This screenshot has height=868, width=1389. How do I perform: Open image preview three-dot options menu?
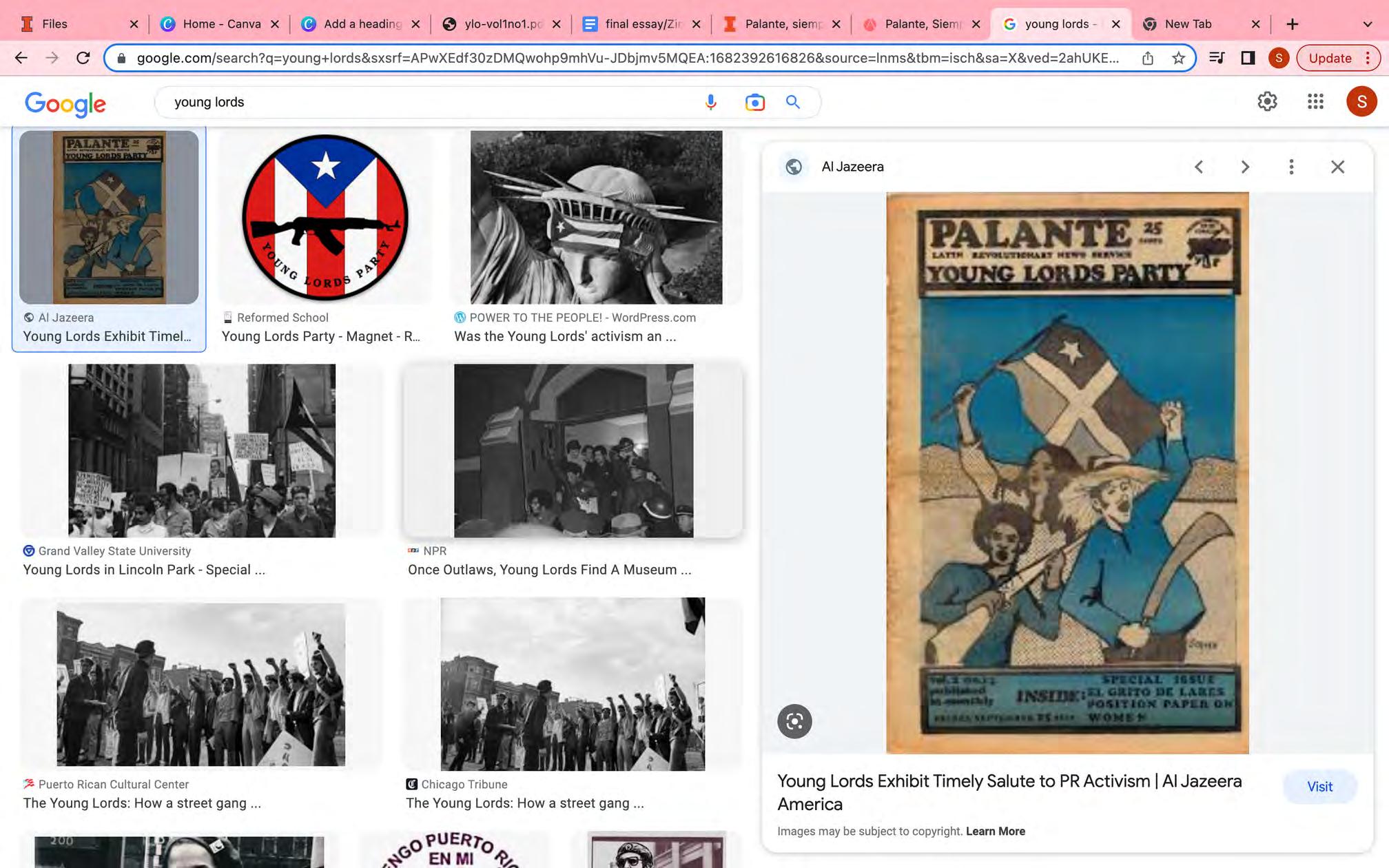pos(1291,167)
